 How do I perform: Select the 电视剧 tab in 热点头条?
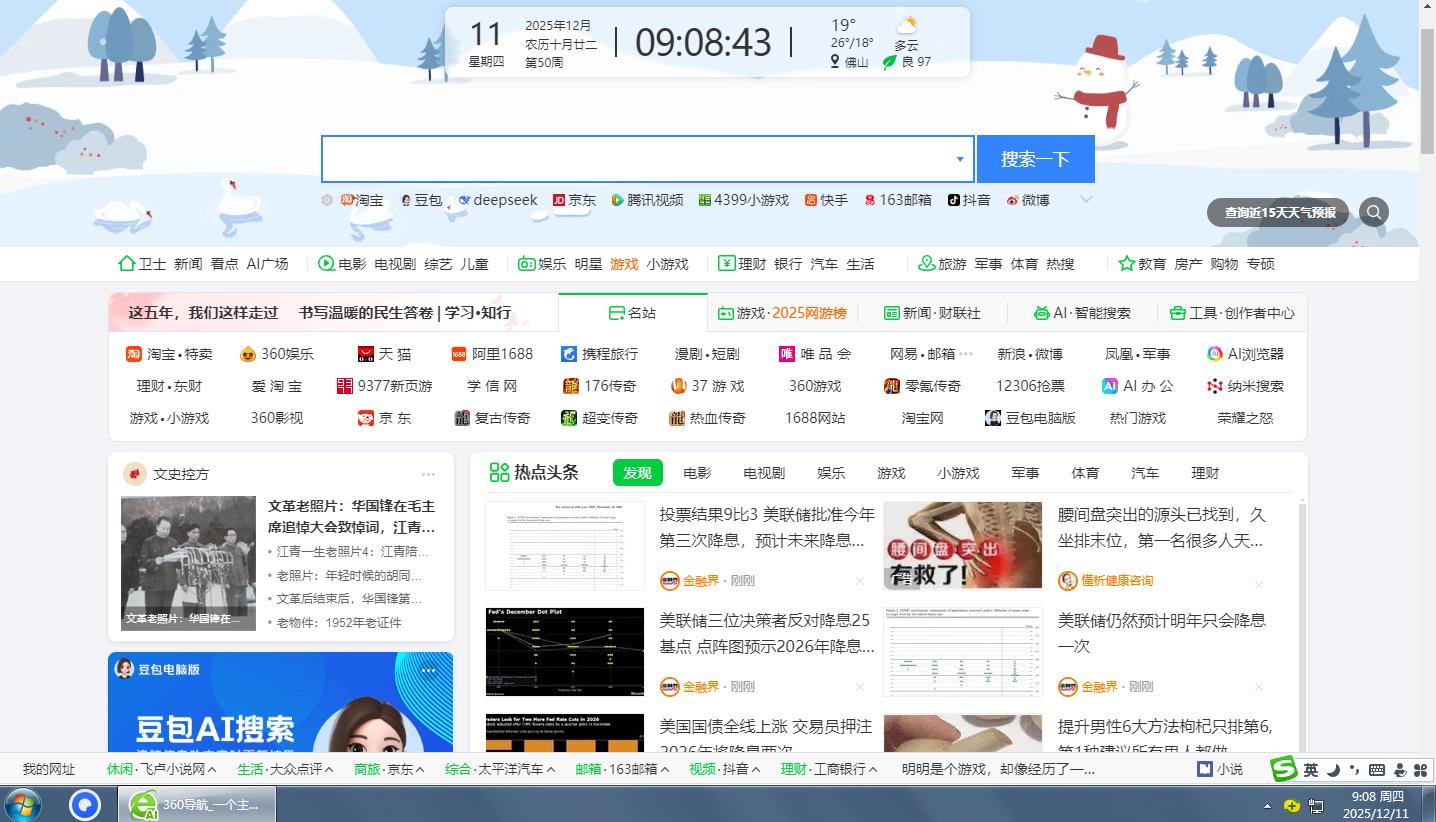tap(764, 473)
